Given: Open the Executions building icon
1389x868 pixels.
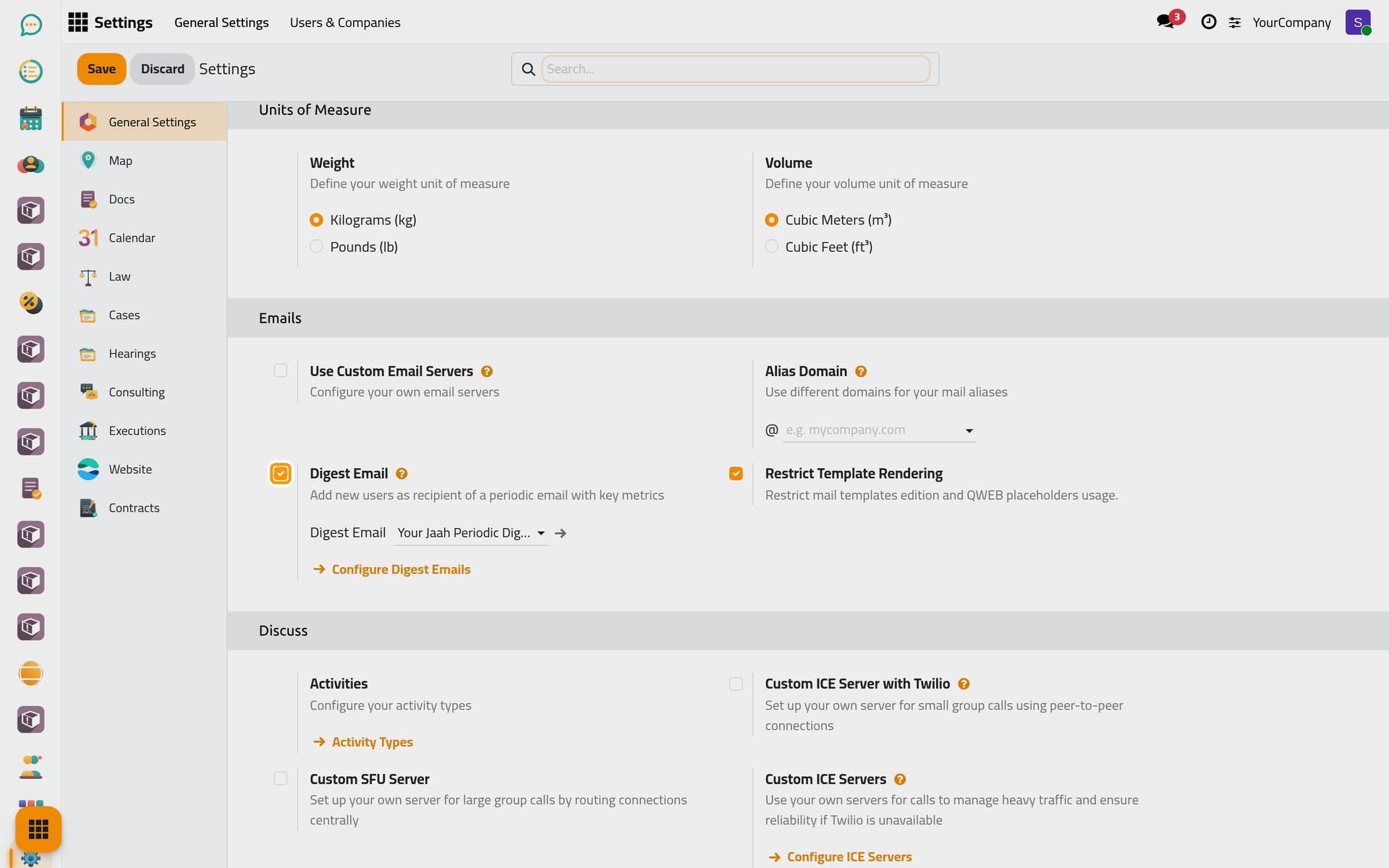Looking at the screenshot, I should (x=88, y=430).
